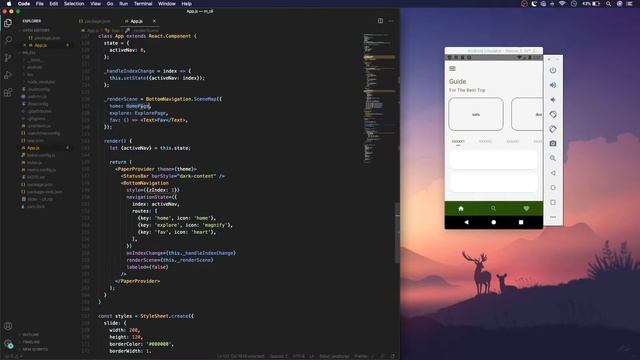Open the editor More Actions ellipsis

[x=391, y=21]
